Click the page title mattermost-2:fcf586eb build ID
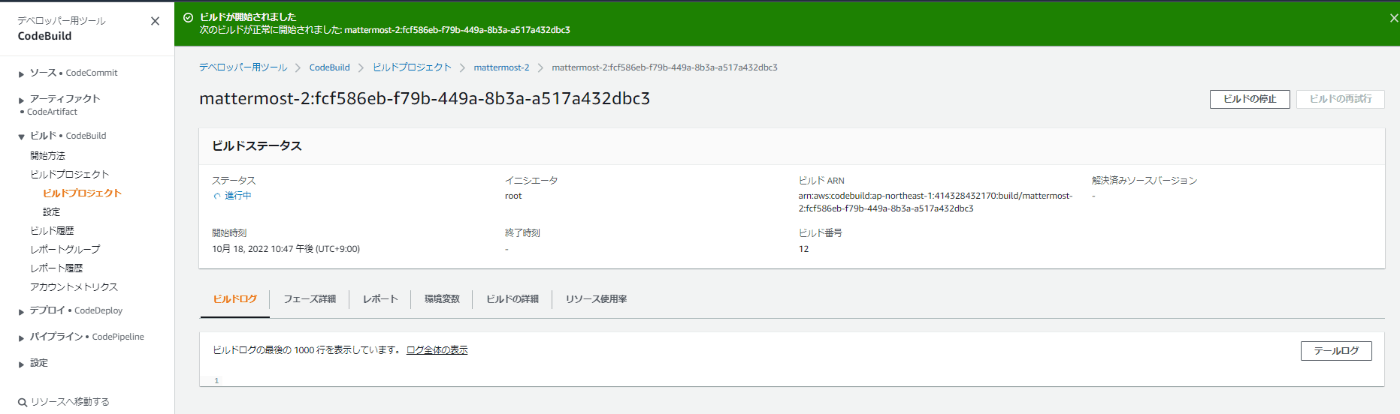1400x414 pixels. 425,99
